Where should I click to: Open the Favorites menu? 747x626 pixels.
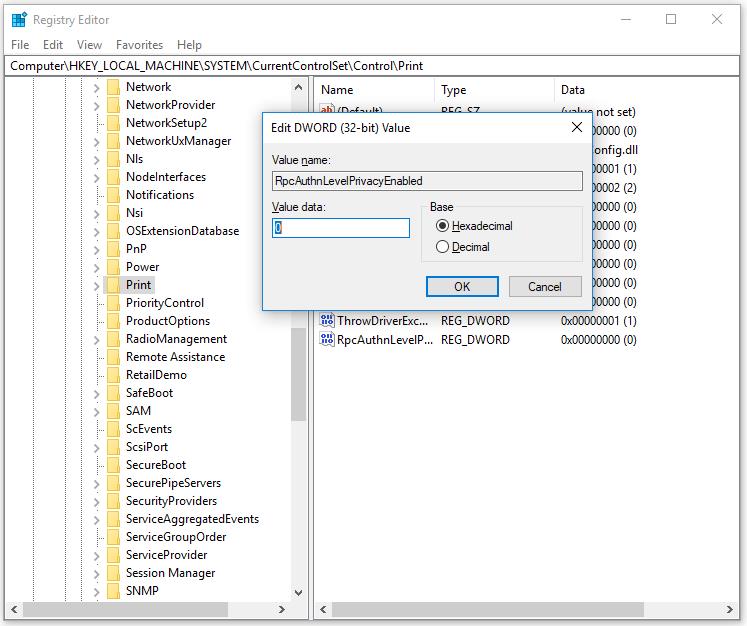pyautogui.click(x=139, y=45)
